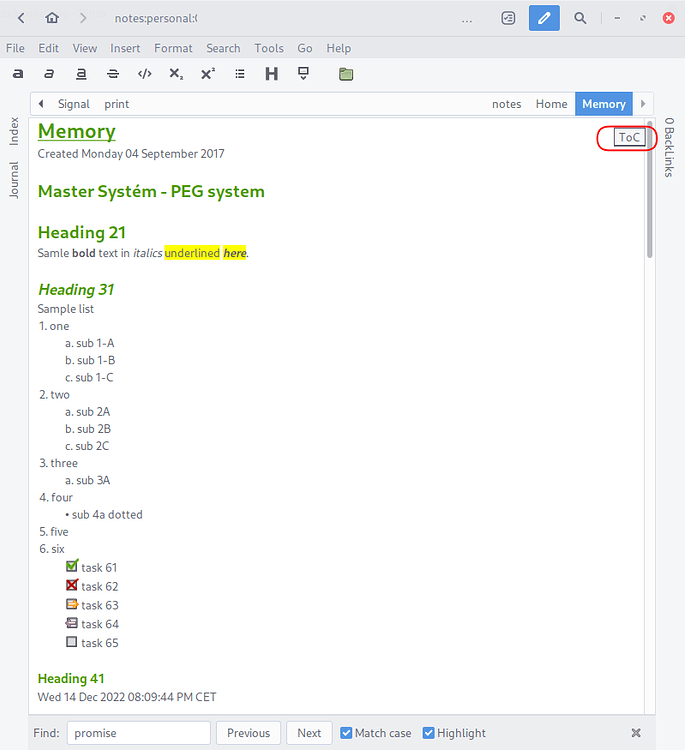This screenshot has width=685, height=750.
Task: Open the Edit menu
Action: click(x=49, y=48)
